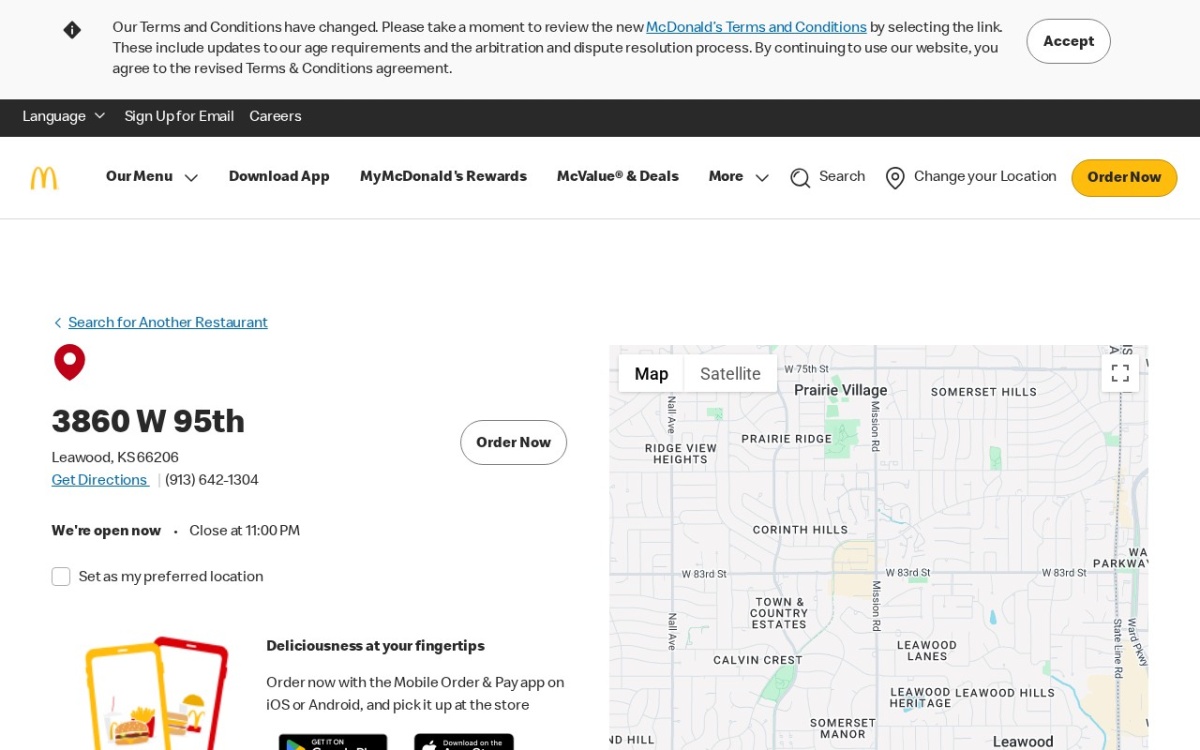Expand the Our Menu dropdown
The height and width of the screenshot is (750, 1200).
click(152, 177)
